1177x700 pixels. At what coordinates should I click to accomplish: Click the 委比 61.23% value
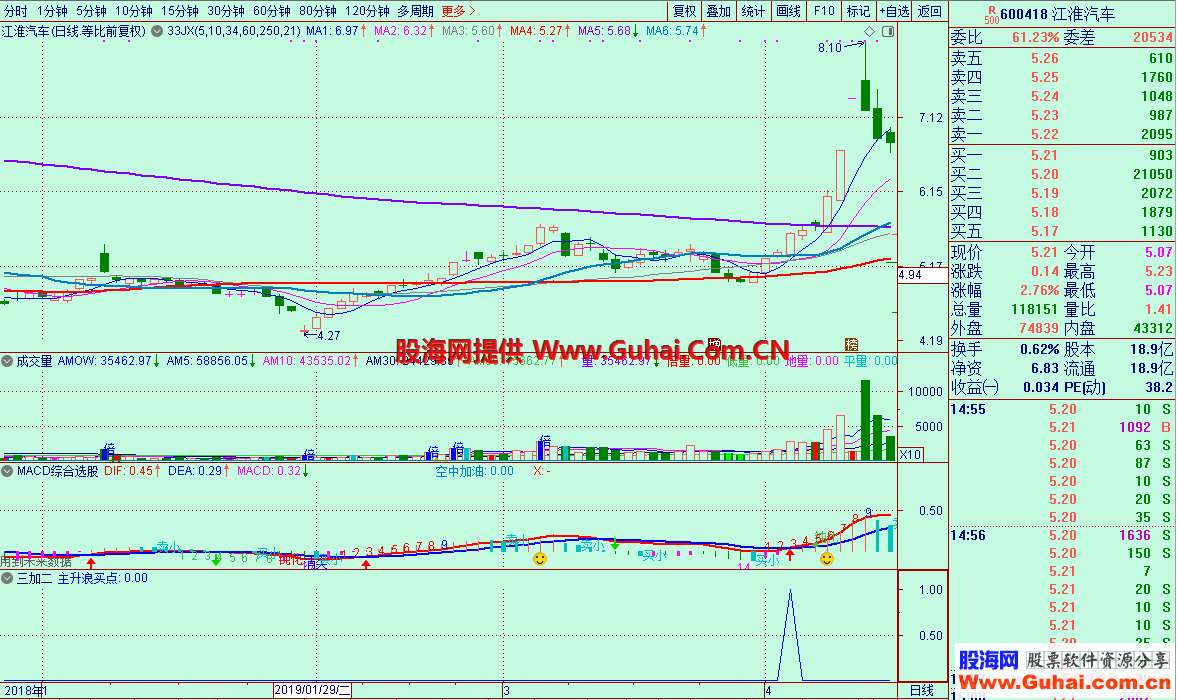coord(1035,38)
